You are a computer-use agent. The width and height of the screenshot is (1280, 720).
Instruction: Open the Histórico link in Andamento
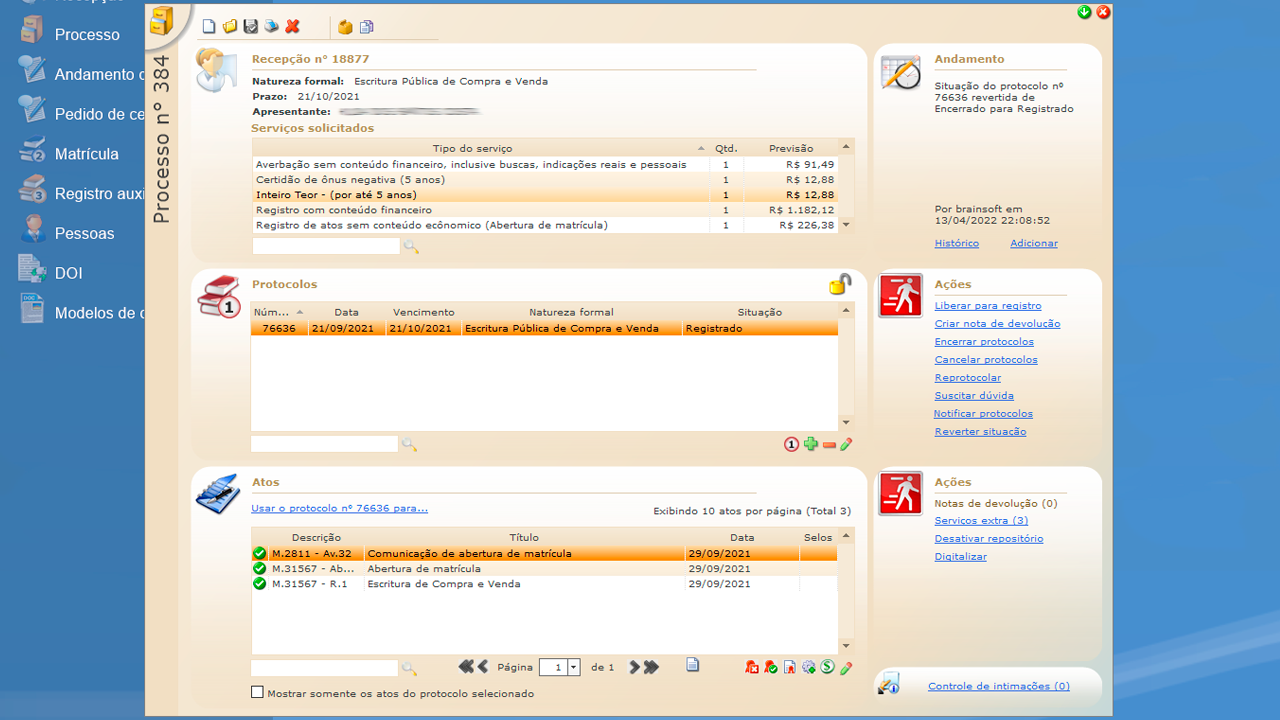(x=957, y=244)
